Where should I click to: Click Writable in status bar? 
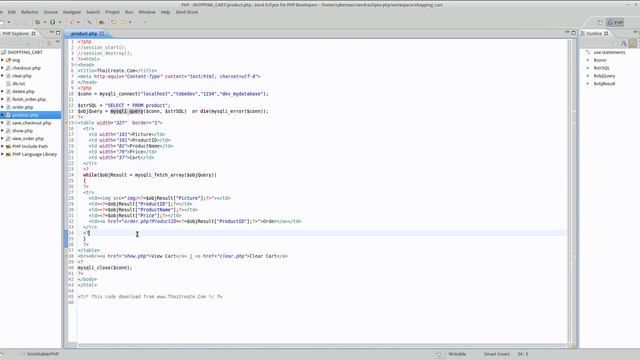[457, 354]
